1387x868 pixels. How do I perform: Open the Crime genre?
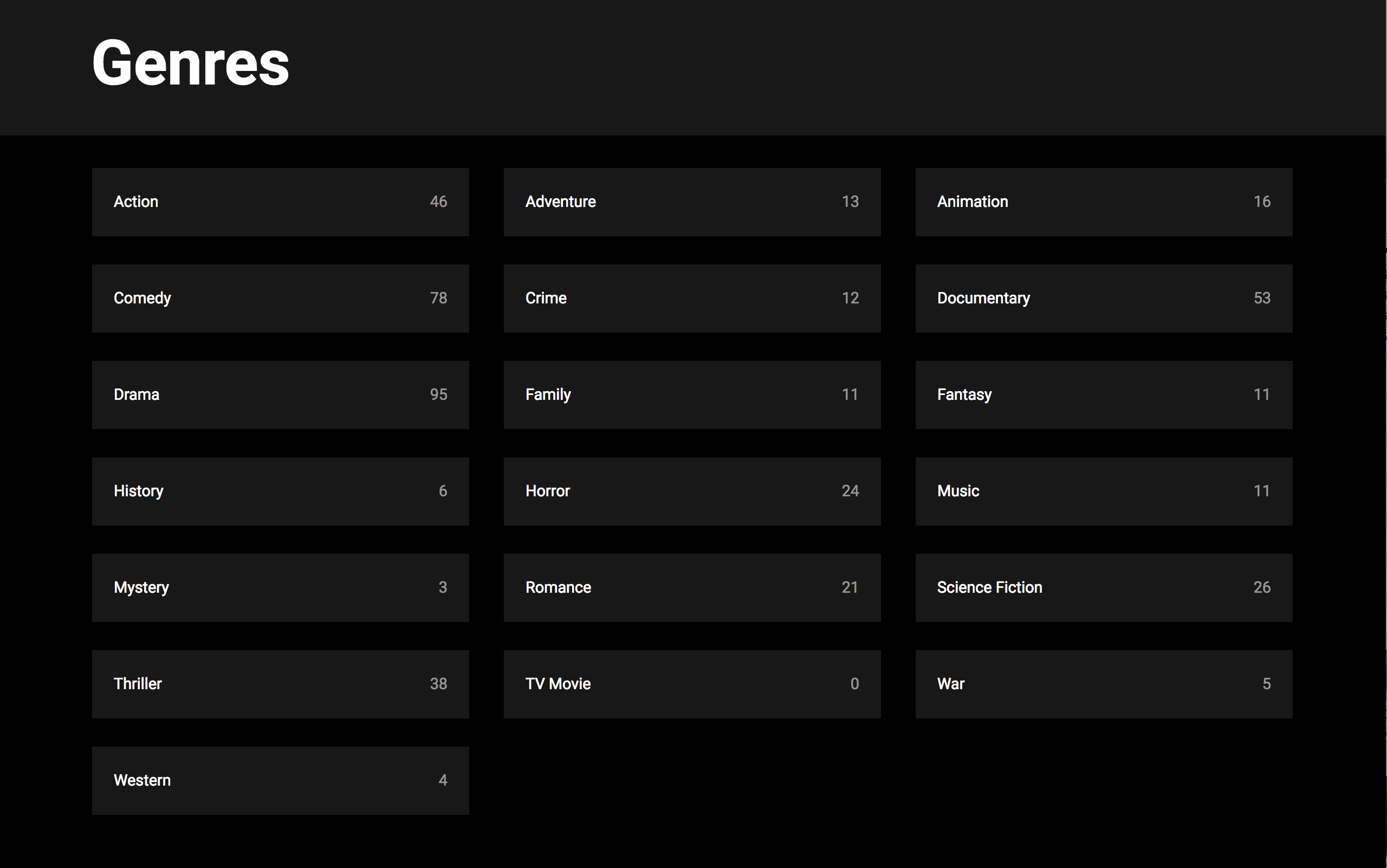(692, 299)
